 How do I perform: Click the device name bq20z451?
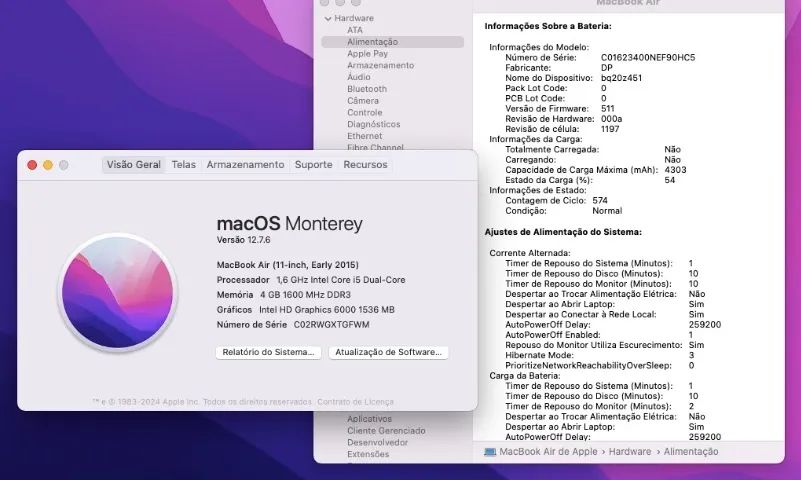coord(621,78)
